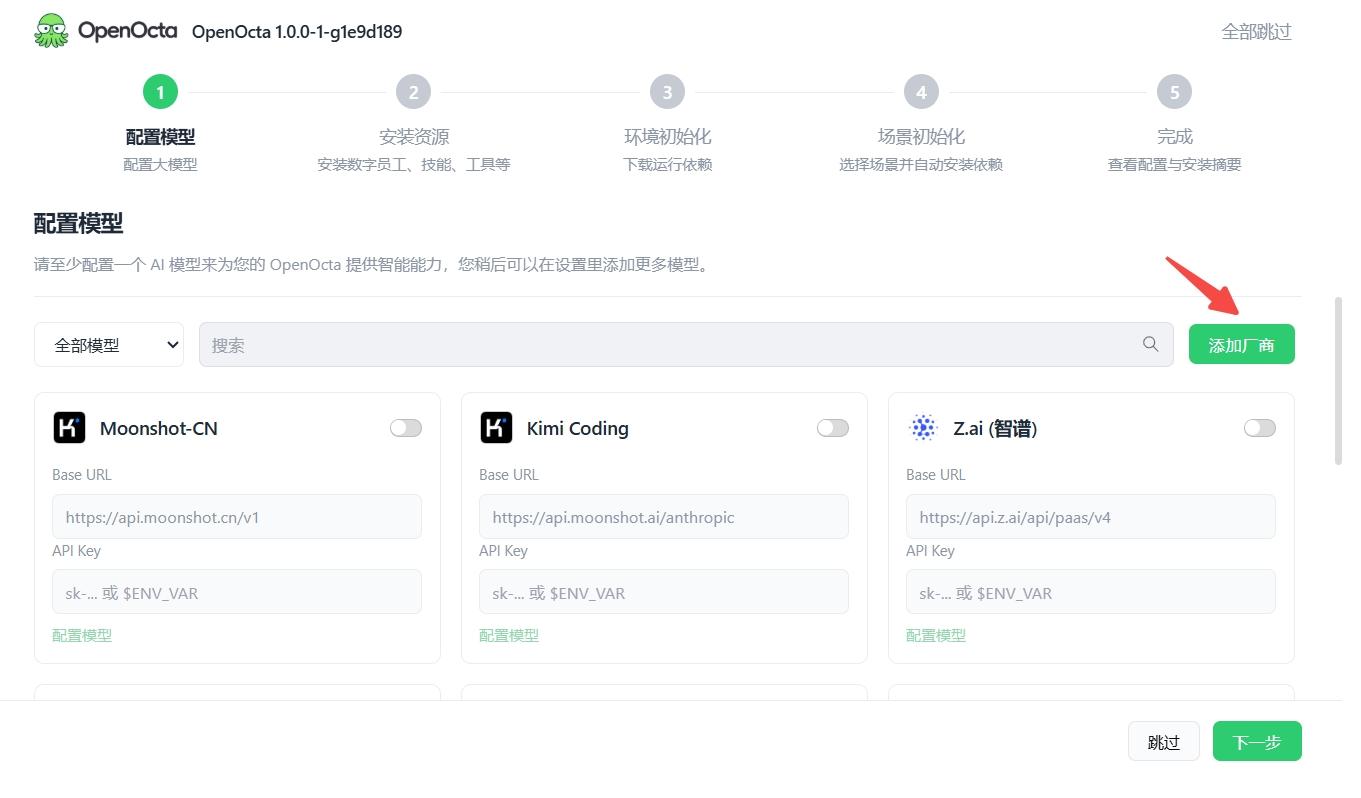Click the green 添加厂商 button
Image resolution: width=1361 pixels, height=798 pixels.
pyautogui.click(x=1242, y=344)
